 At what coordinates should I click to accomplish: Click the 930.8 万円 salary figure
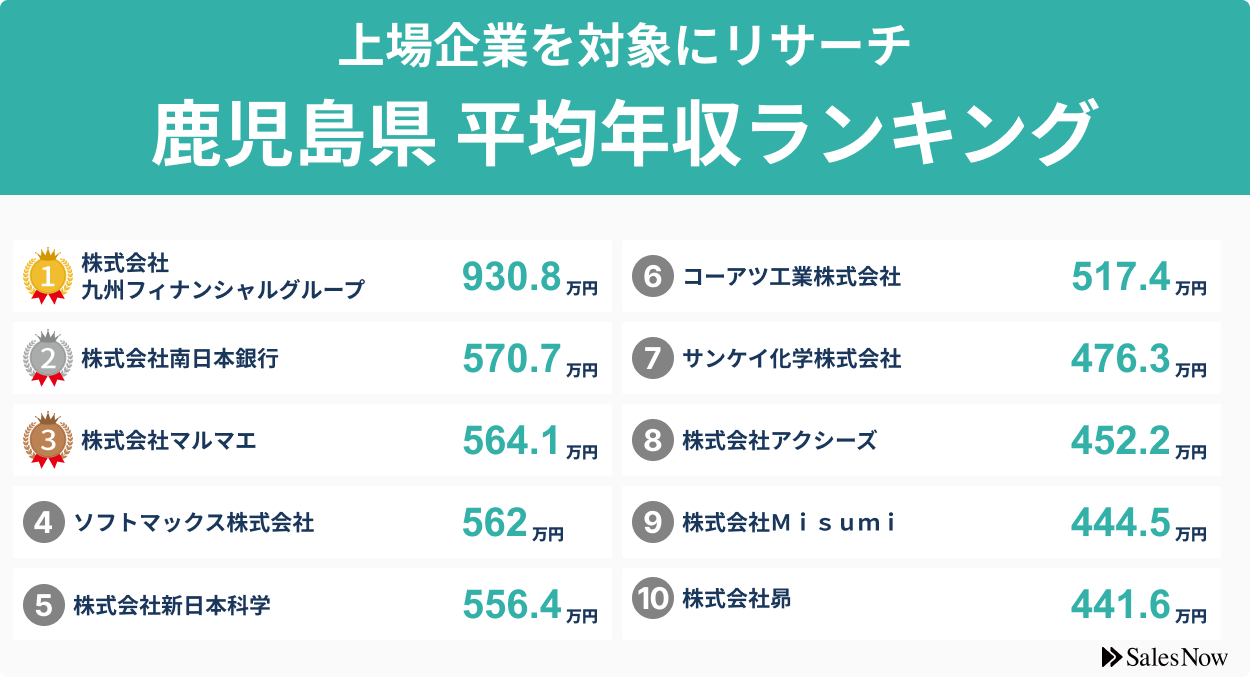point(529,277)
